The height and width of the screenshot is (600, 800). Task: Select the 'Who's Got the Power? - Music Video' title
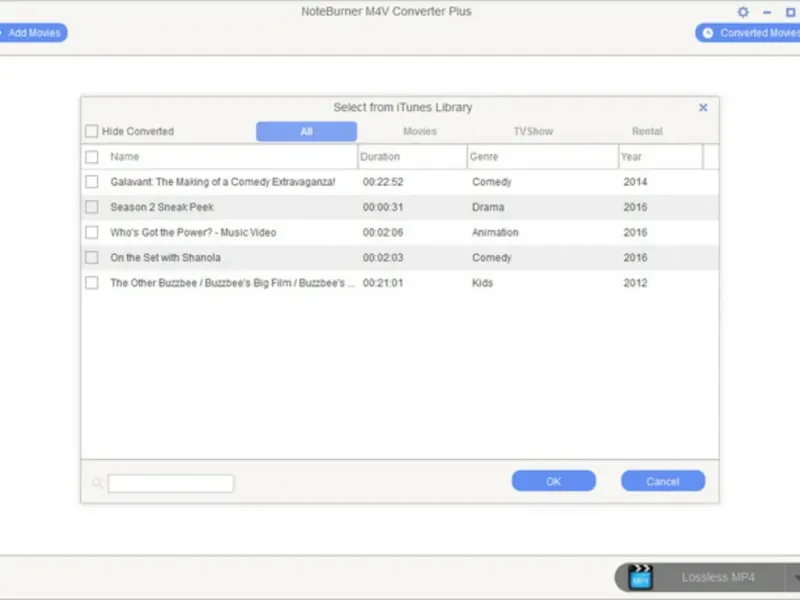coord(193,232)
